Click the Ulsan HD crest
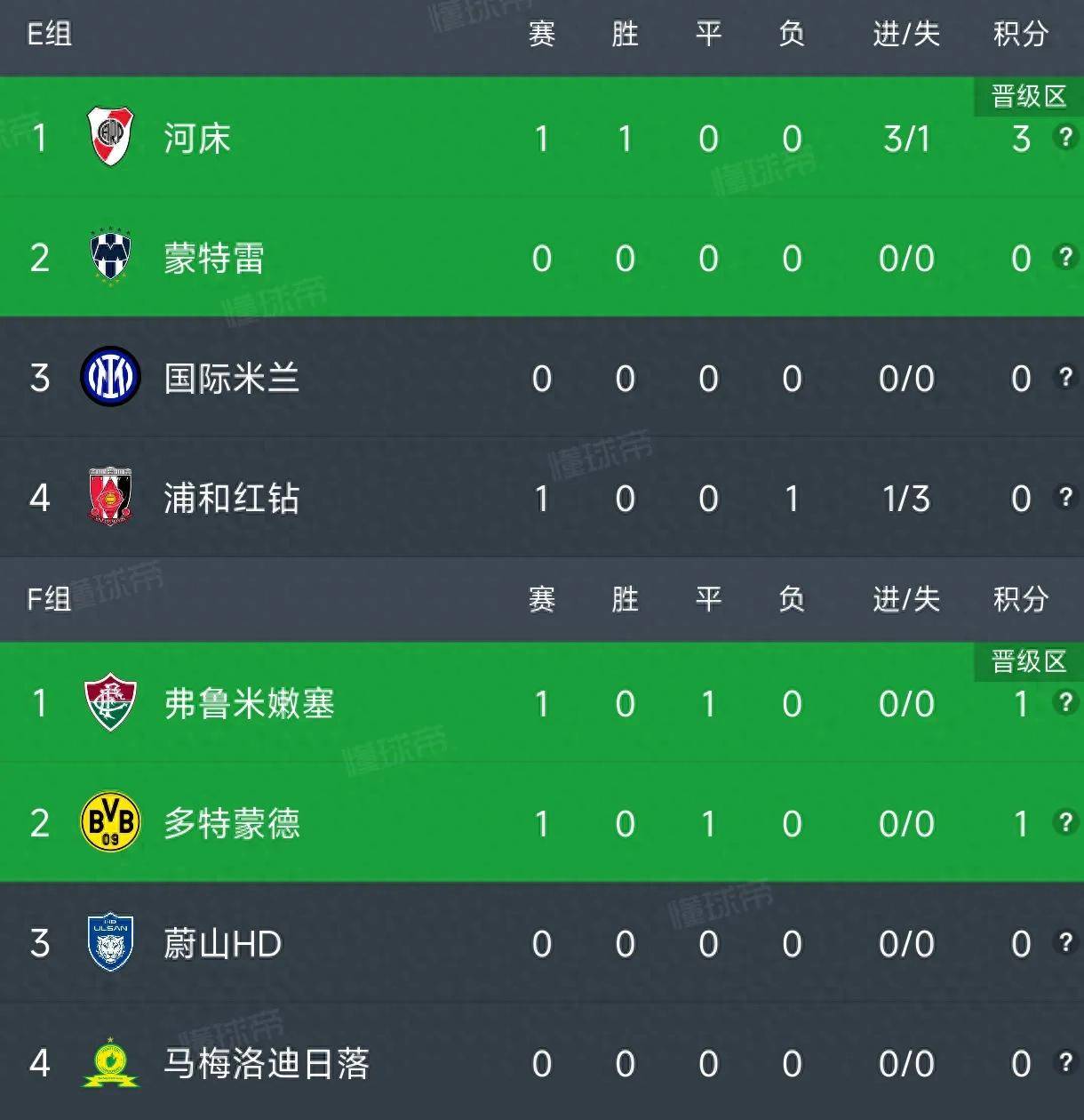The image size is (1084, 1120). [x=110, y=942]
